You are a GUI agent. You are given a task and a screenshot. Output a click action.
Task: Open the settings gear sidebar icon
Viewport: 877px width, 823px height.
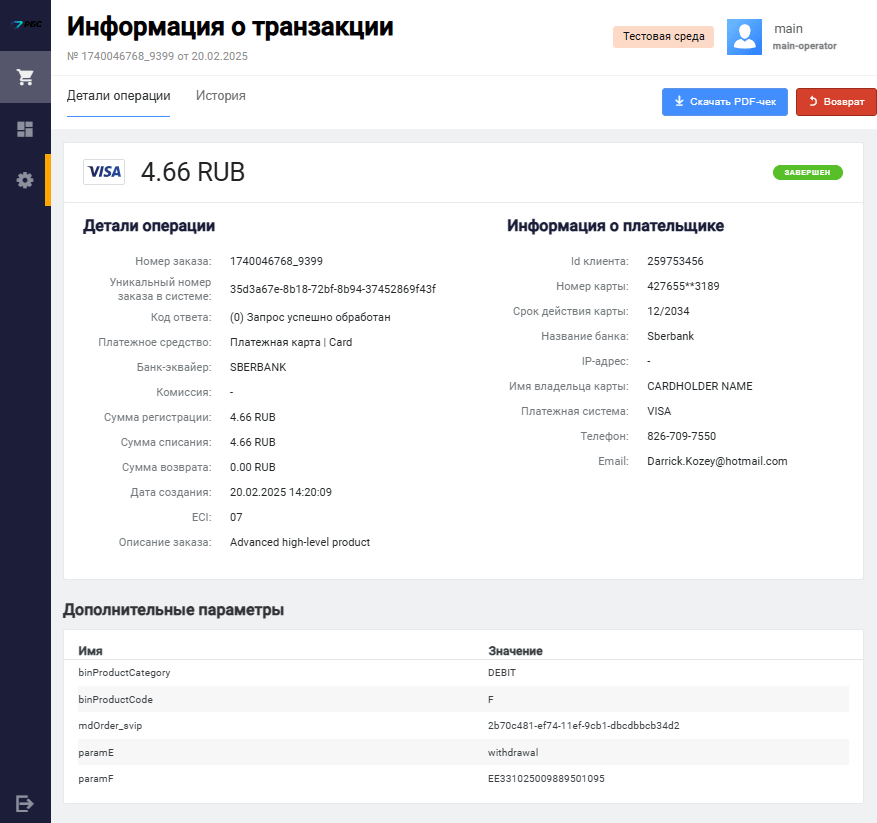click(25, 180)
